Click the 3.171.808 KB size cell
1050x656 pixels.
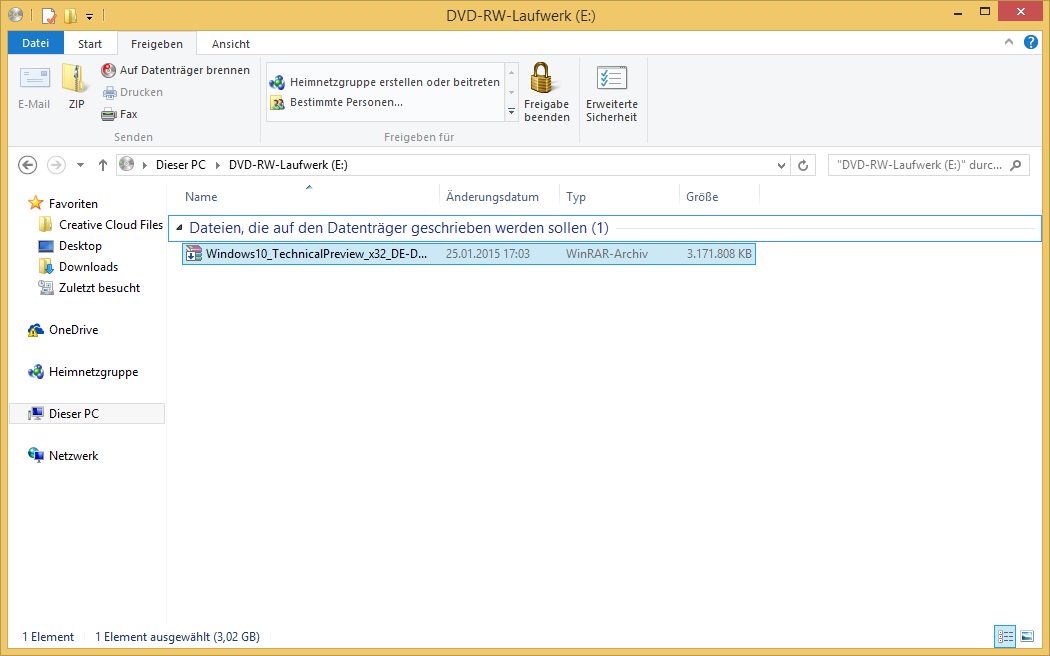pos(719,254)
